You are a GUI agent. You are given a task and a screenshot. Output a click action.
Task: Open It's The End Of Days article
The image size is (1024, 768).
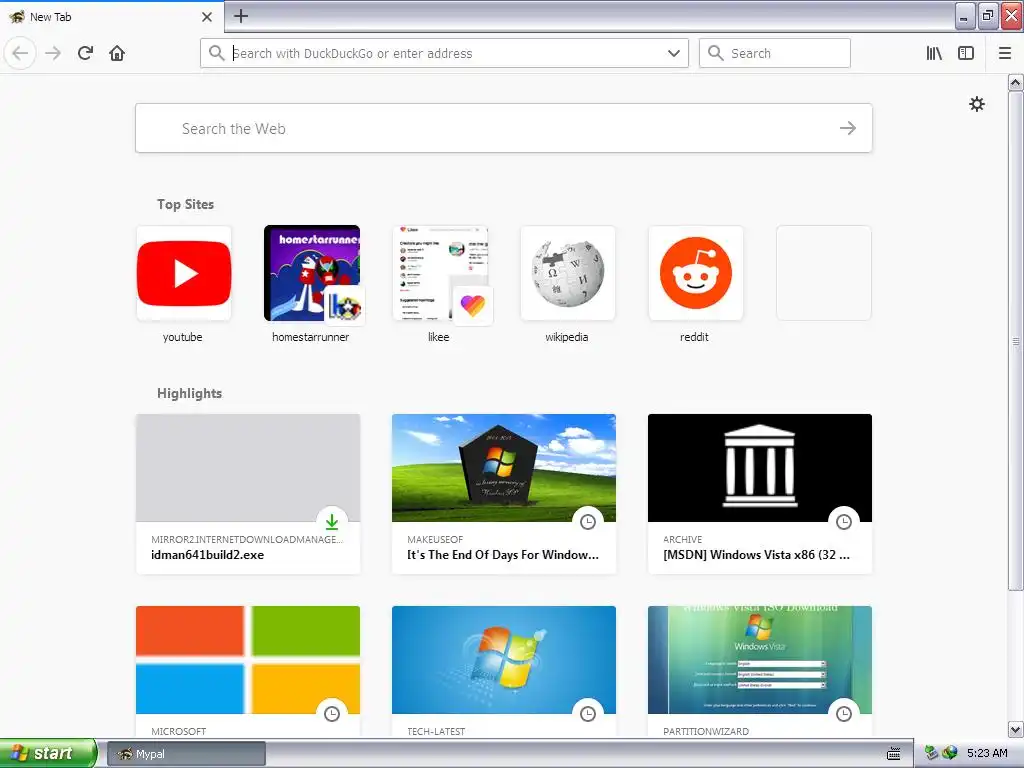pos(504,494)
